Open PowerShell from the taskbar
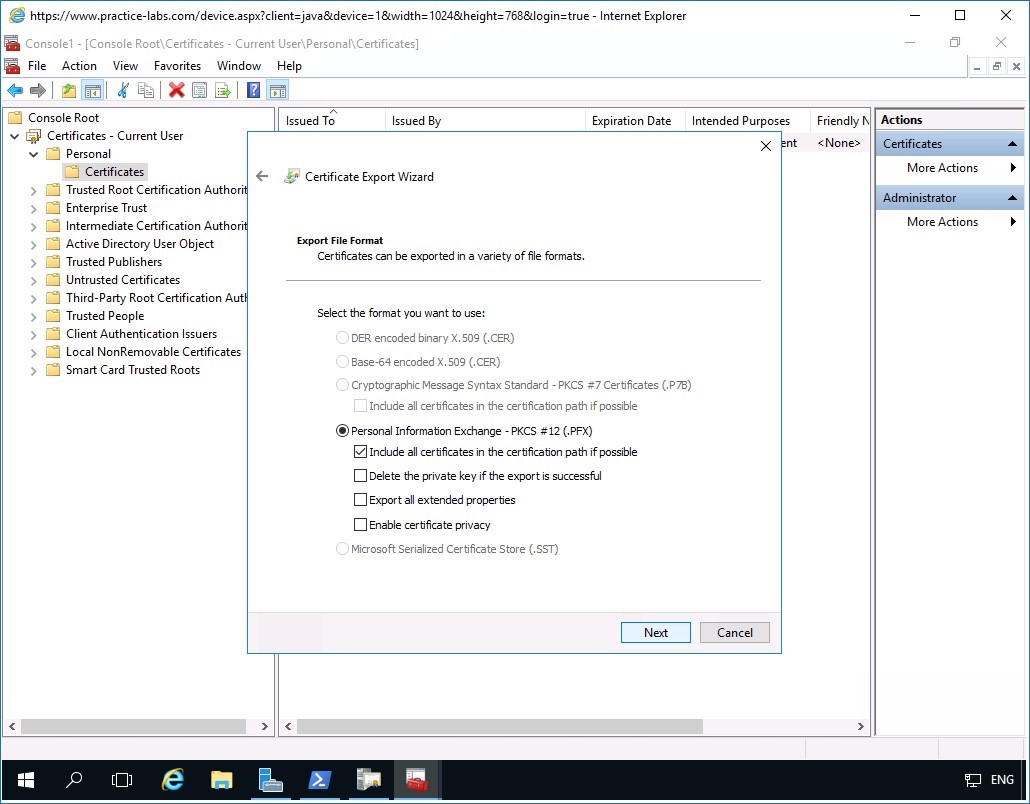The image size is (1030, 804). pyautogui.click(x=319, y=780)
